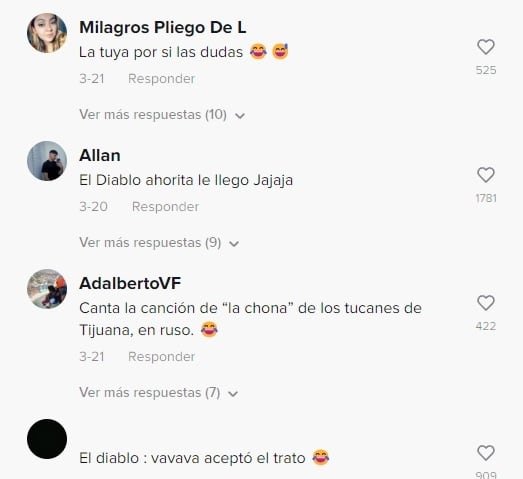
Task: Click chevron next to respuestas (10)
Action: pyautogui.click(x=240, y=116)
